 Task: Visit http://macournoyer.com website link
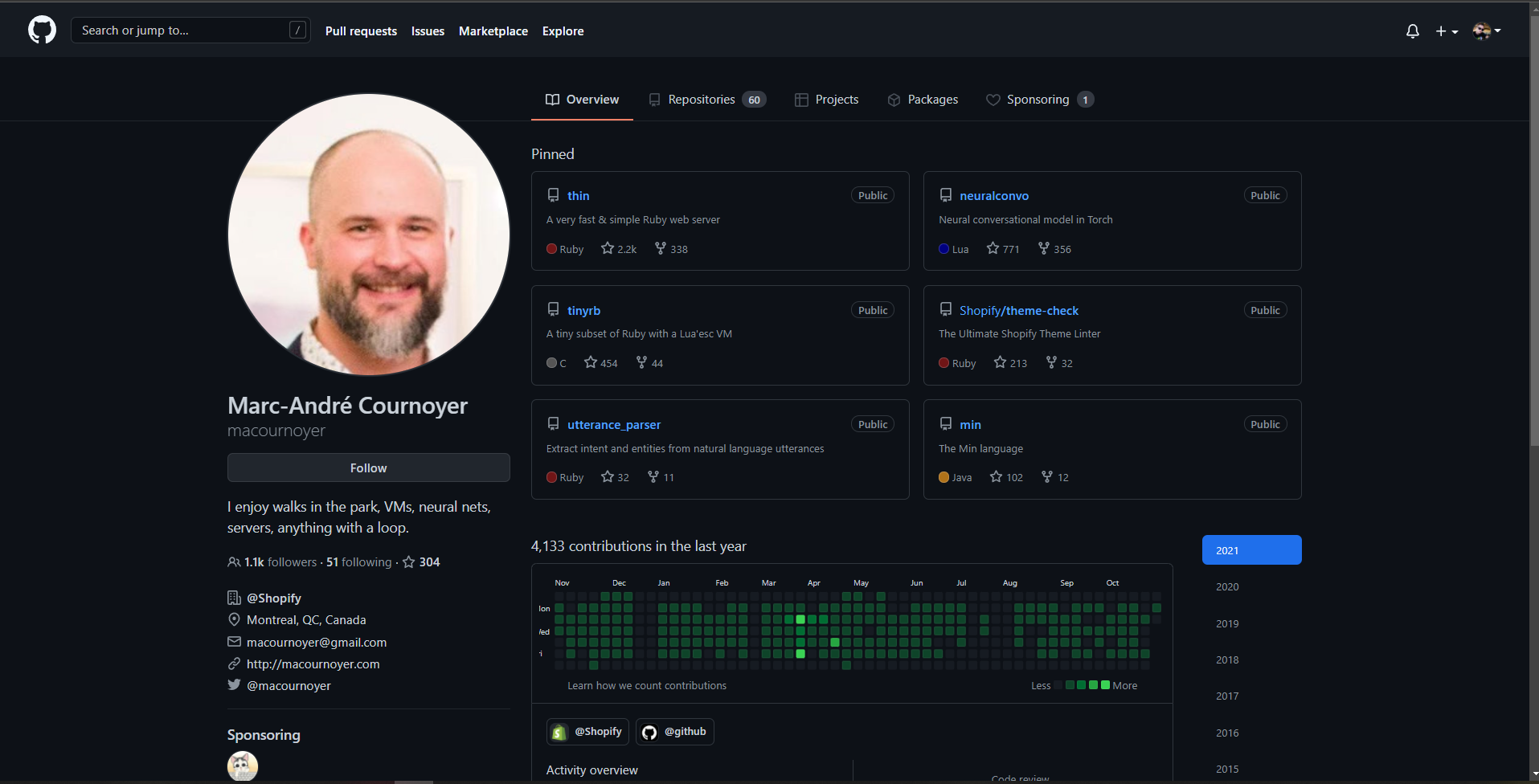click(x=313, y=664)
